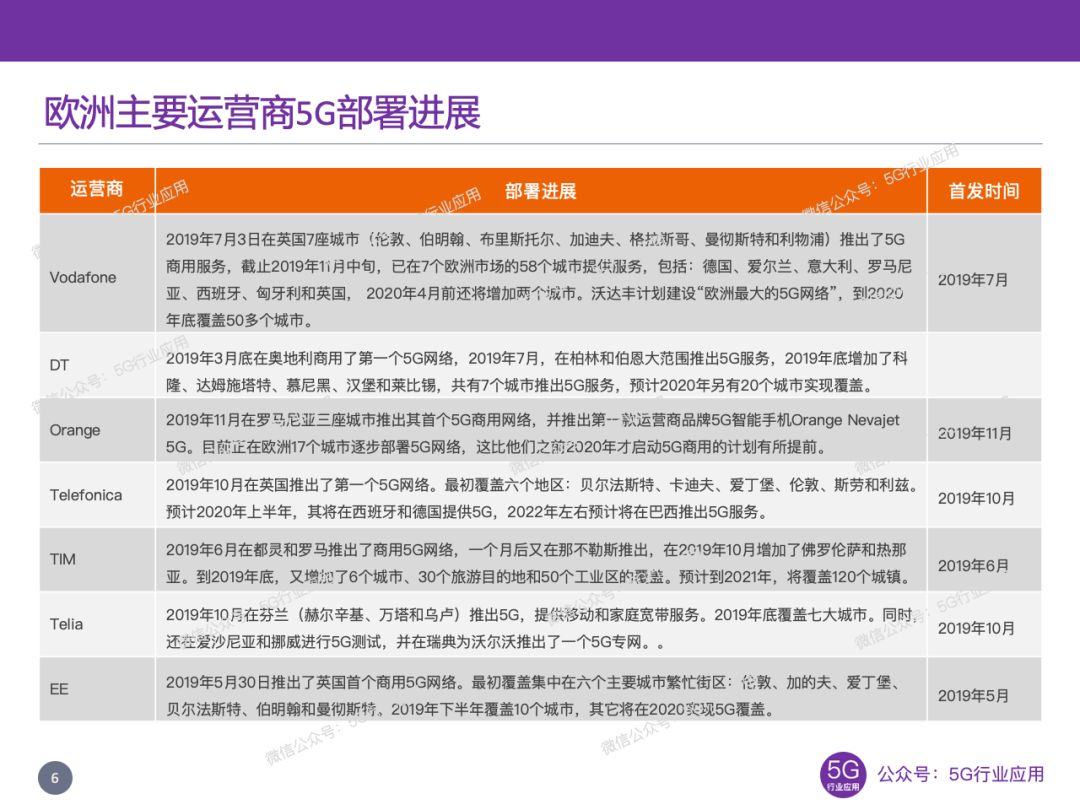1080x810 pixels.
Task: Click the purple 5G行业应用 logo
Action: (x=842, y=775)
